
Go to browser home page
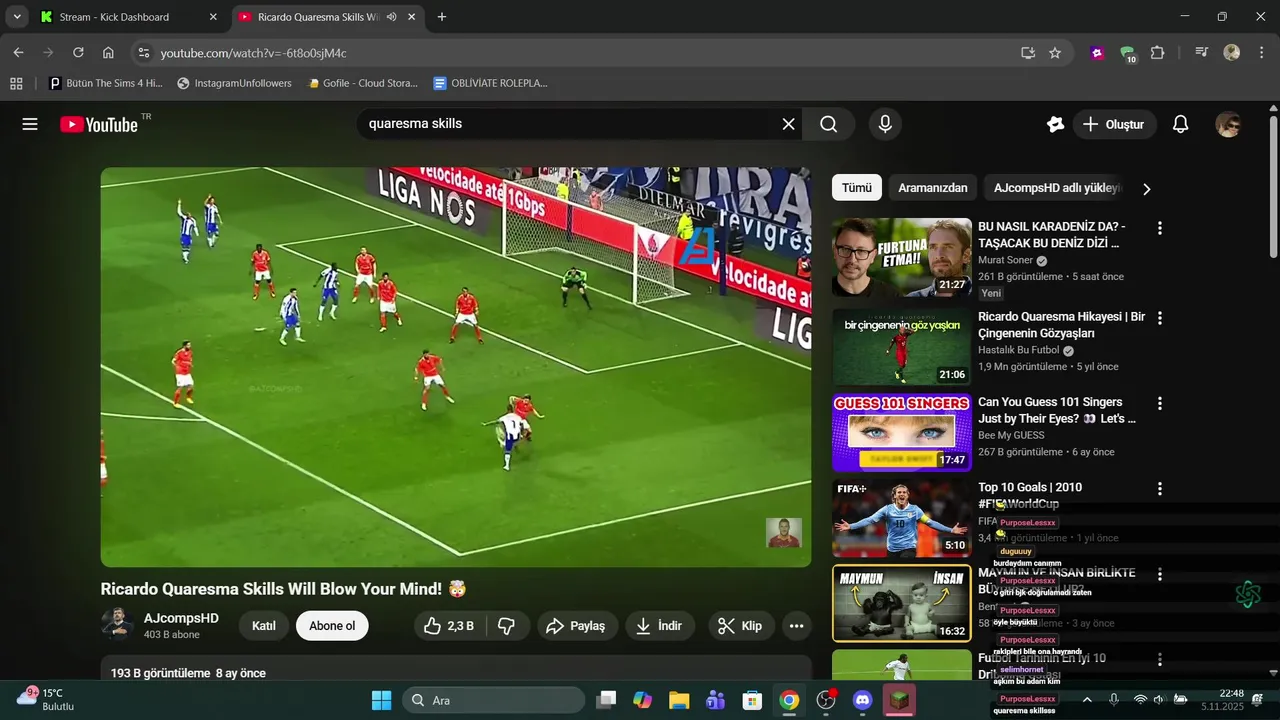pyautogui.click(x=108, y=53)
